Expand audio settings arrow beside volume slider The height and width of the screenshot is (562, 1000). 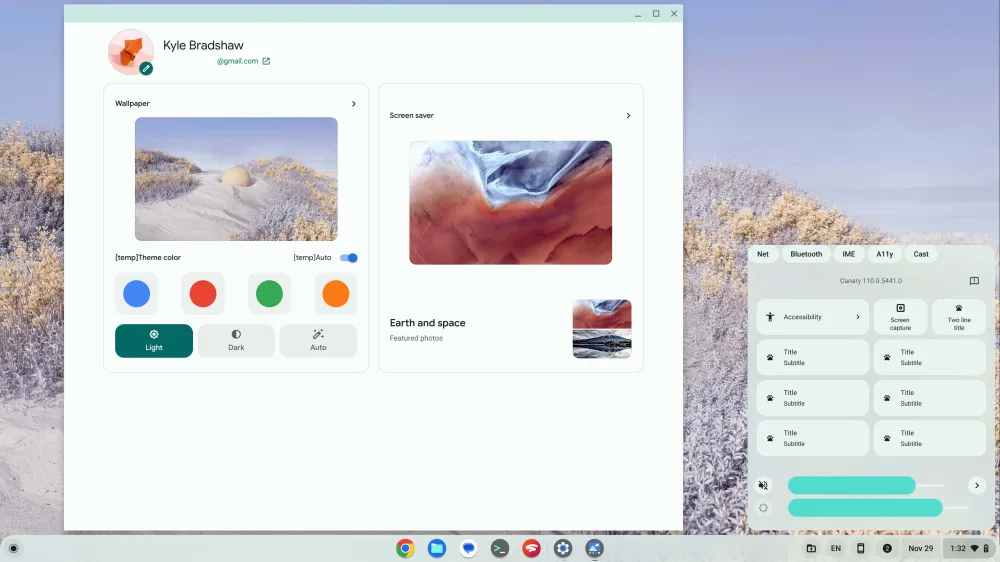[977, 485]
